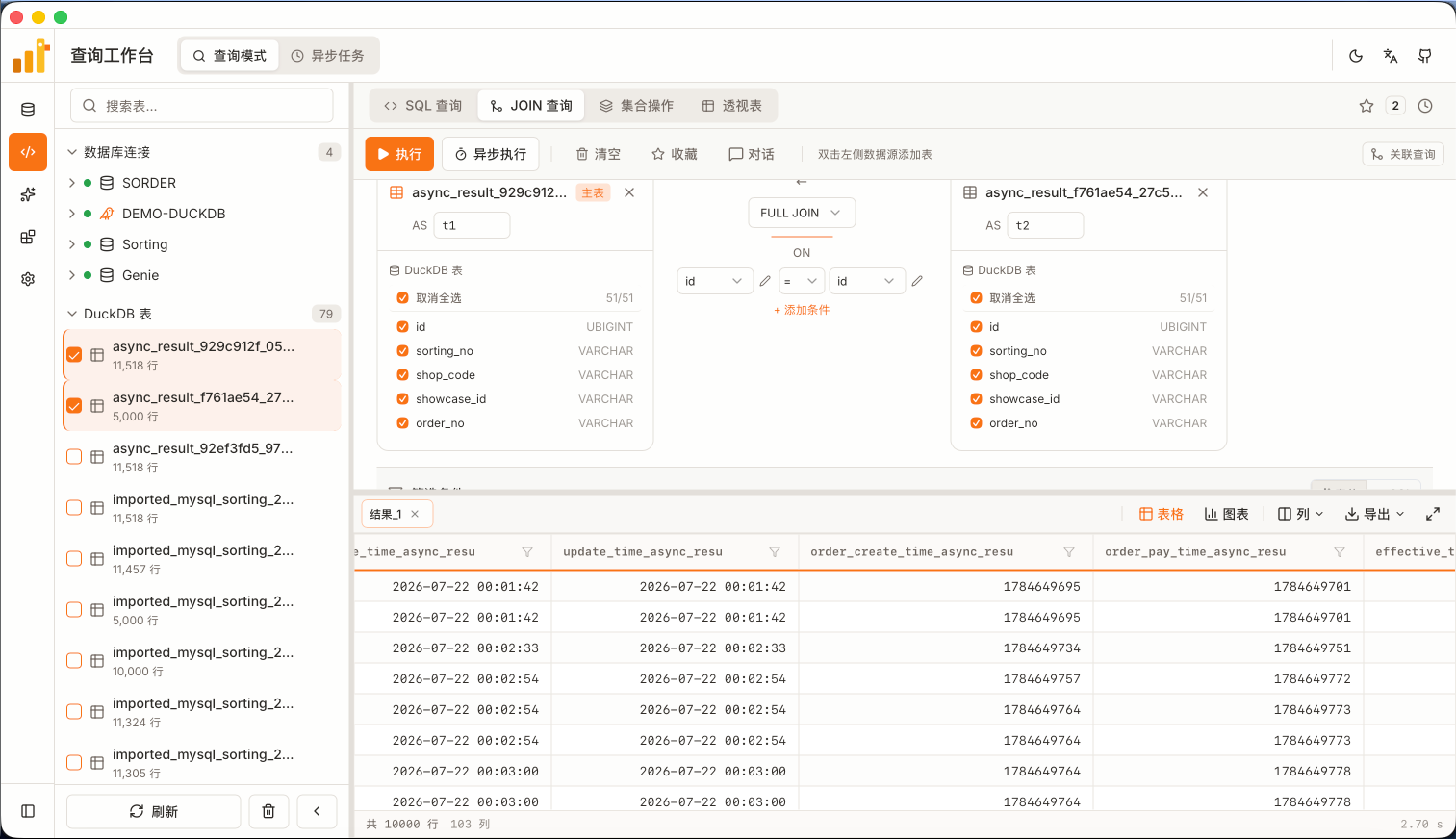Open the join operator = dropdown
The height and width of the screenshot is (839, 1456).
[x=801, y=281]
